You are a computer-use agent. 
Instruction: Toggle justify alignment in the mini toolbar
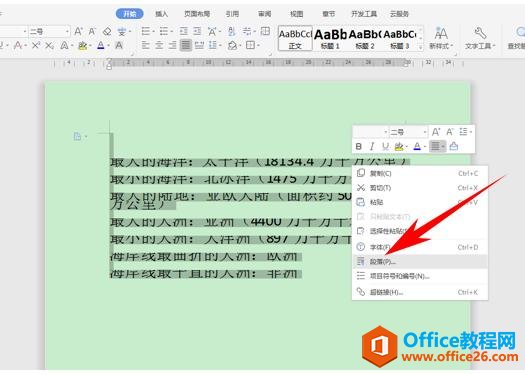pos(435,146)
